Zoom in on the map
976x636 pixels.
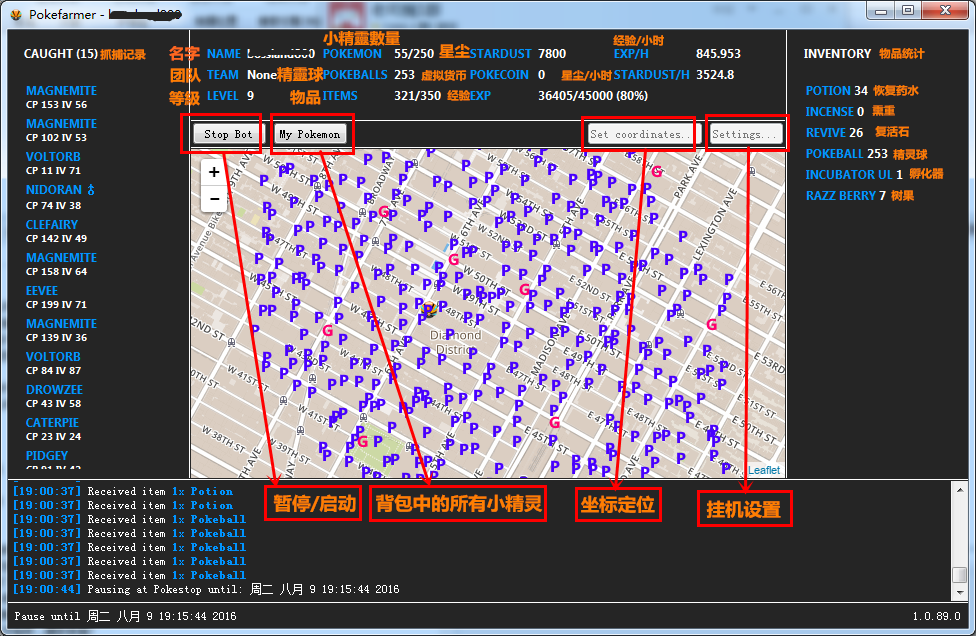[214, 172]
